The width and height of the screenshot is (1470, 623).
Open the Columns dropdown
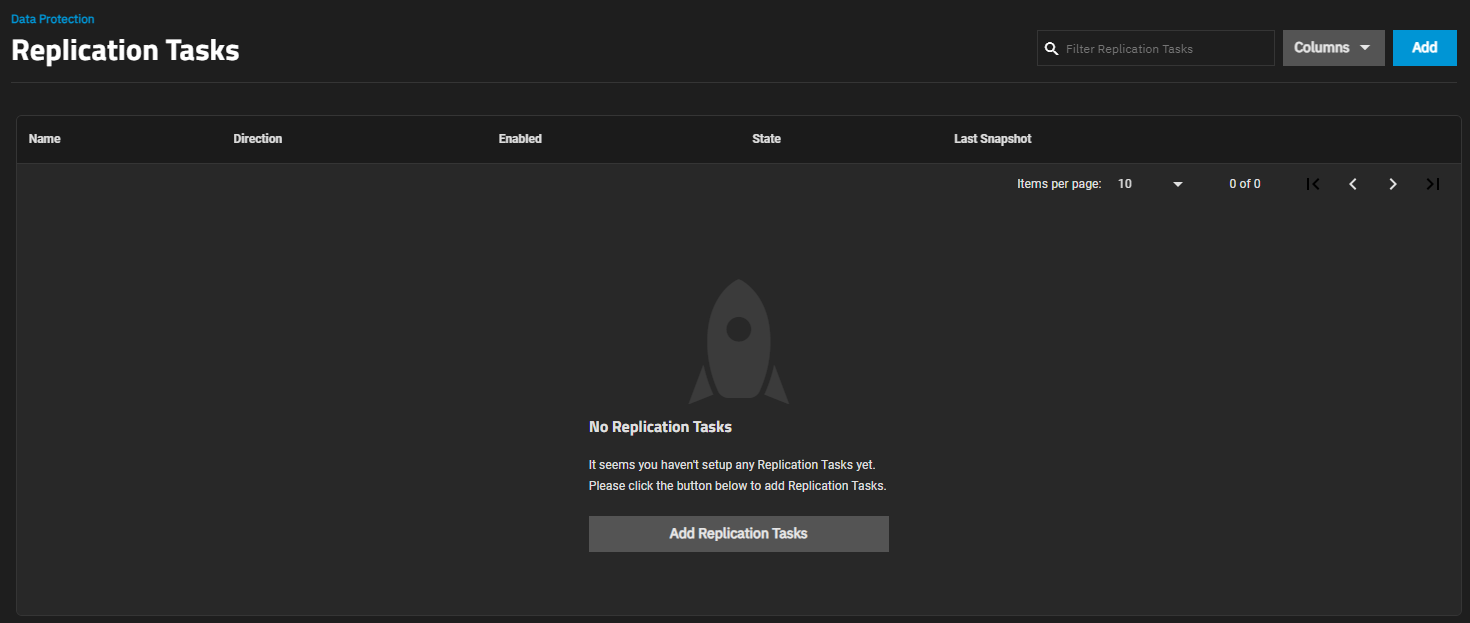(1334, 48)
